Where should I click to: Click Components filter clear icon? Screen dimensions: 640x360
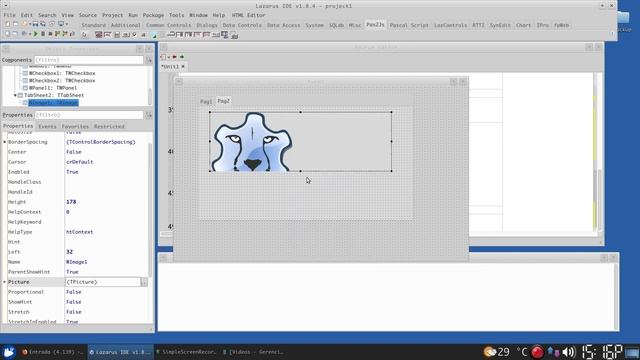[x=149, y=60]
